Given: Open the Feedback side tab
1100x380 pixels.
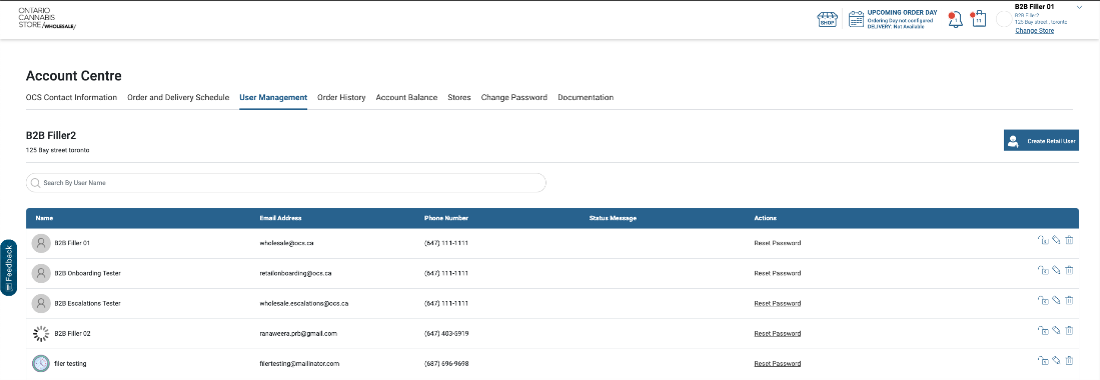Looking at the screenshot, I should click(x=8, y=268).
